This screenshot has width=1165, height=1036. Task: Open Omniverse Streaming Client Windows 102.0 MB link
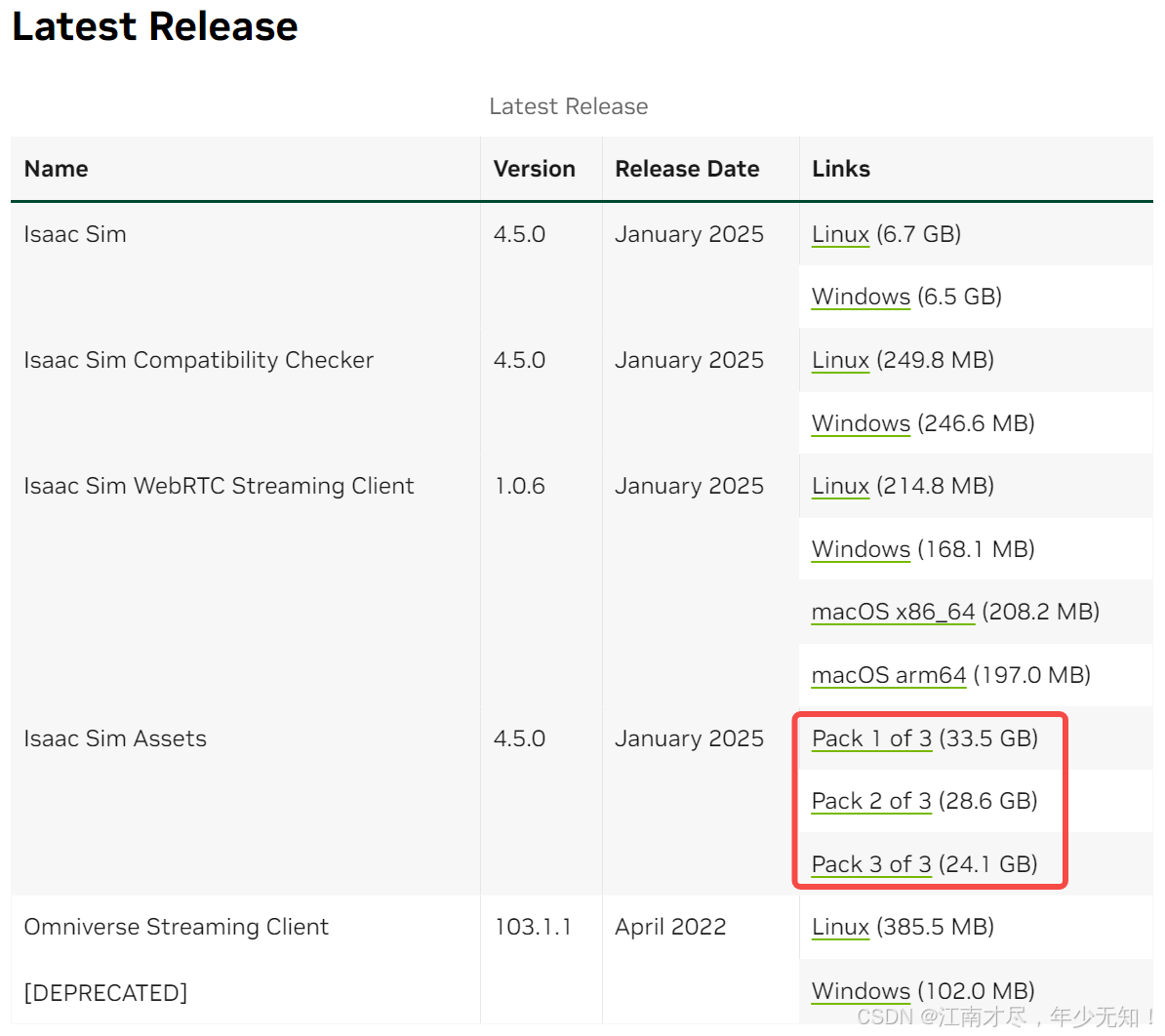pyautogui.click(x=861, y=991)
